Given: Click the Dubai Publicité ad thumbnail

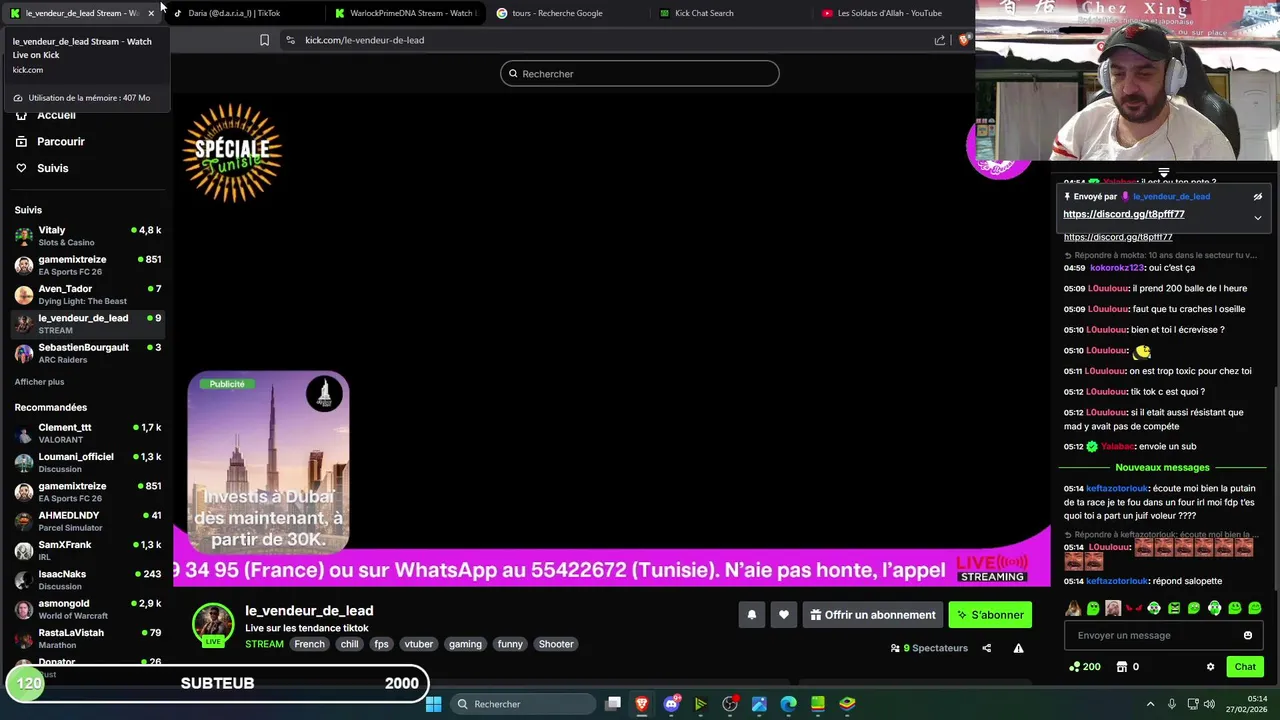Looking at the screenshot, I should point(268,463).
